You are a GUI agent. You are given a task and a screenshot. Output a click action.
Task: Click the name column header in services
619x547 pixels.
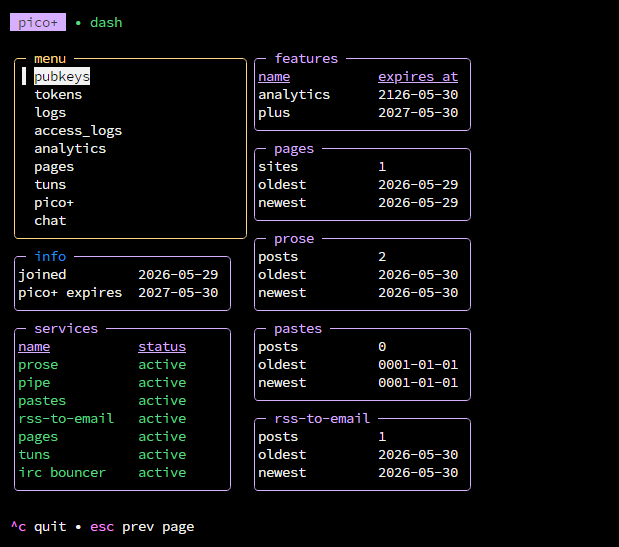pos(34,347)
